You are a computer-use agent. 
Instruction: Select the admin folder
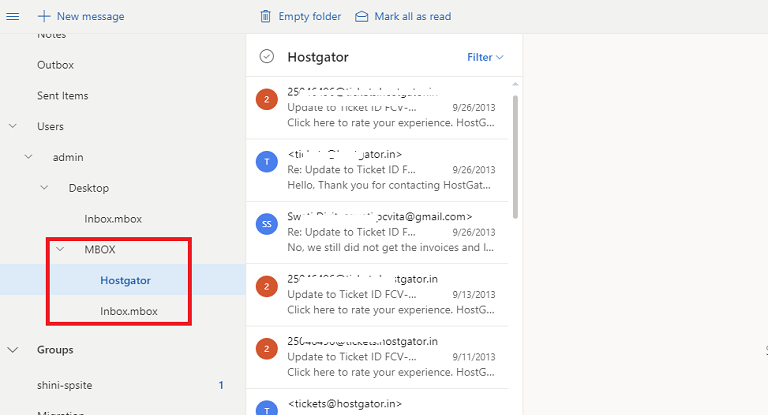click(68, 157)
